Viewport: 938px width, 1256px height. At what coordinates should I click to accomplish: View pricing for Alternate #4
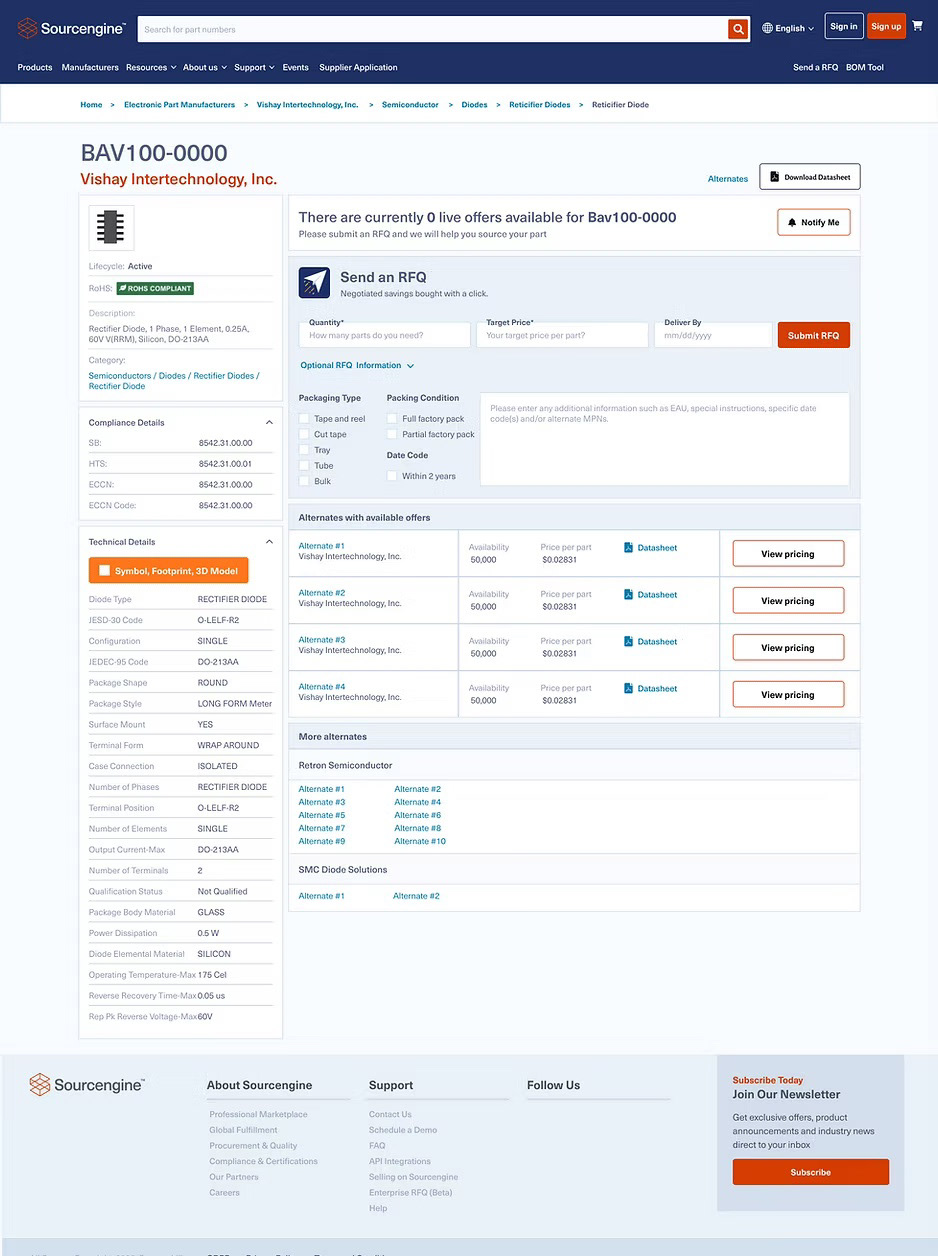click(x=788, y=694)
